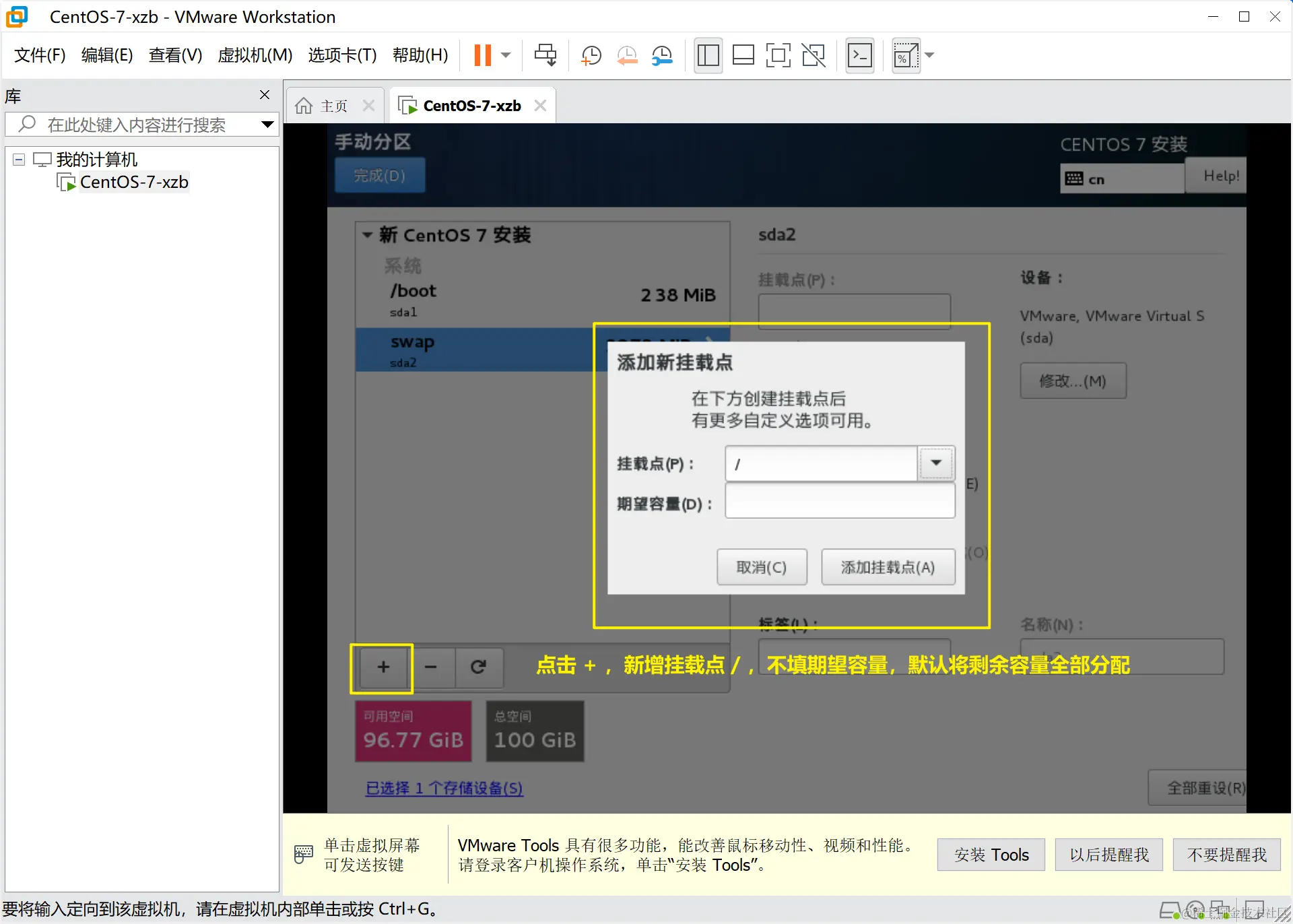Click the 全部重设(R) button
1293x924 pixels.
(x=1199, y=788)
